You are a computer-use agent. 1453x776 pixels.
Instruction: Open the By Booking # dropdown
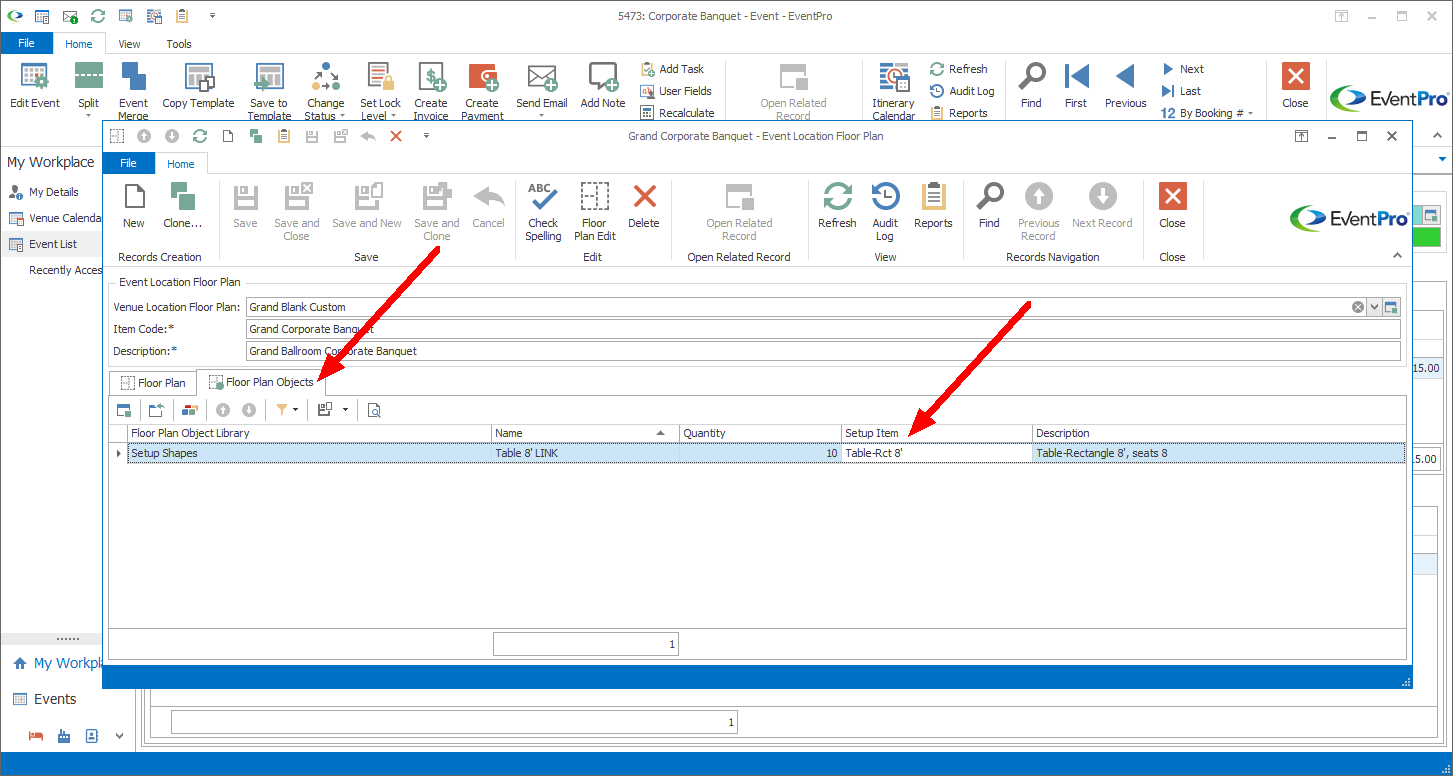1206,113
